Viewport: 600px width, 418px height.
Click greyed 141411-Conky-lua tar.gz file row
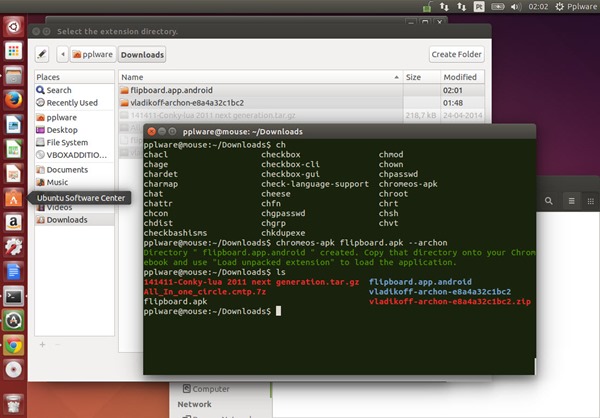302,115
